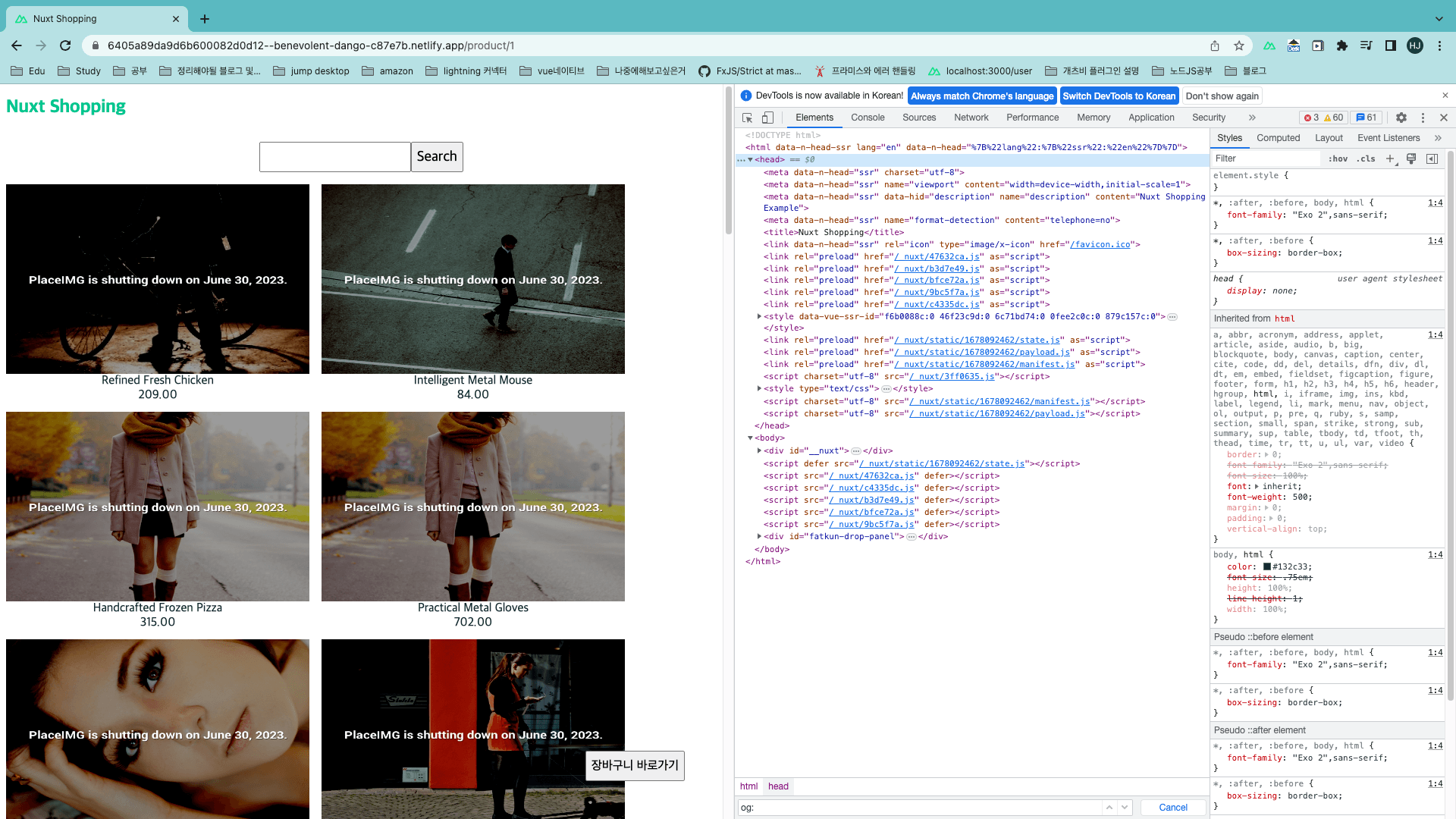The height and width of the screenshot is (819, 1456).
Task: Collapse the head element node
Action: [x=750, y=160]
